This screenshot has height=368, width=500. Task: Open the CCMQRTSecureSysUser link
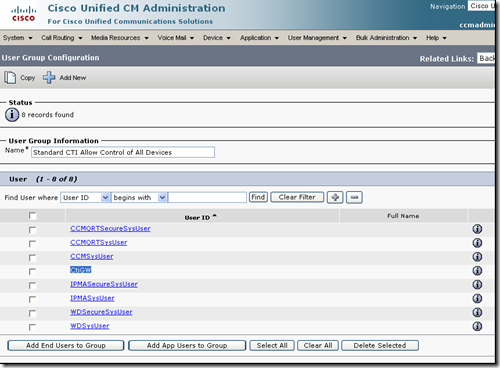tap(110, 229)
